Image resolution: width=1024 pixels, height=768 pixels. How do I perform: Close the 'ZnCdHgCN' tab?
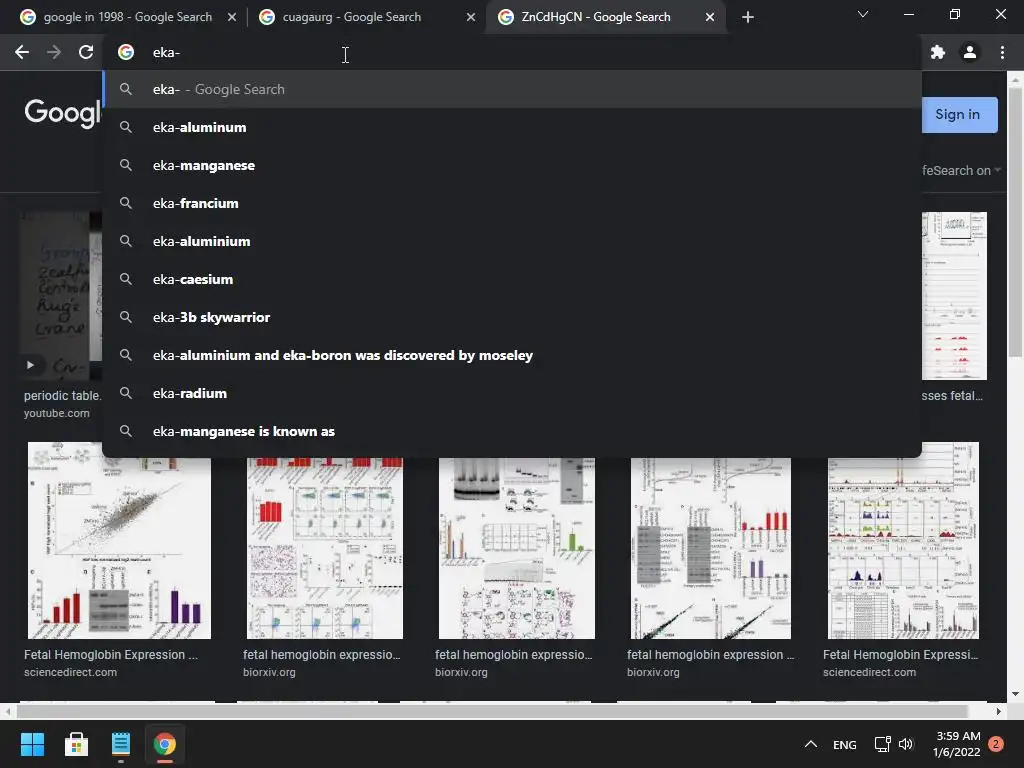(x=710, y=17)
